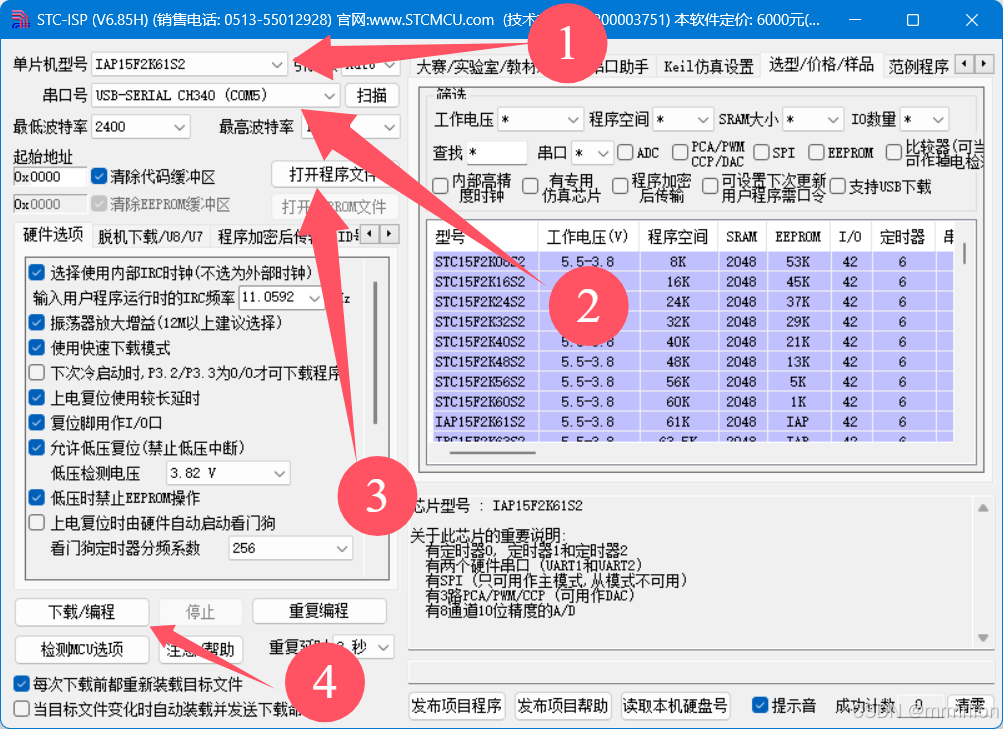1003x729 pixels.
Task: Check the 内部高精度时钟 filter checkbox
Action: (x=440, y=186)
